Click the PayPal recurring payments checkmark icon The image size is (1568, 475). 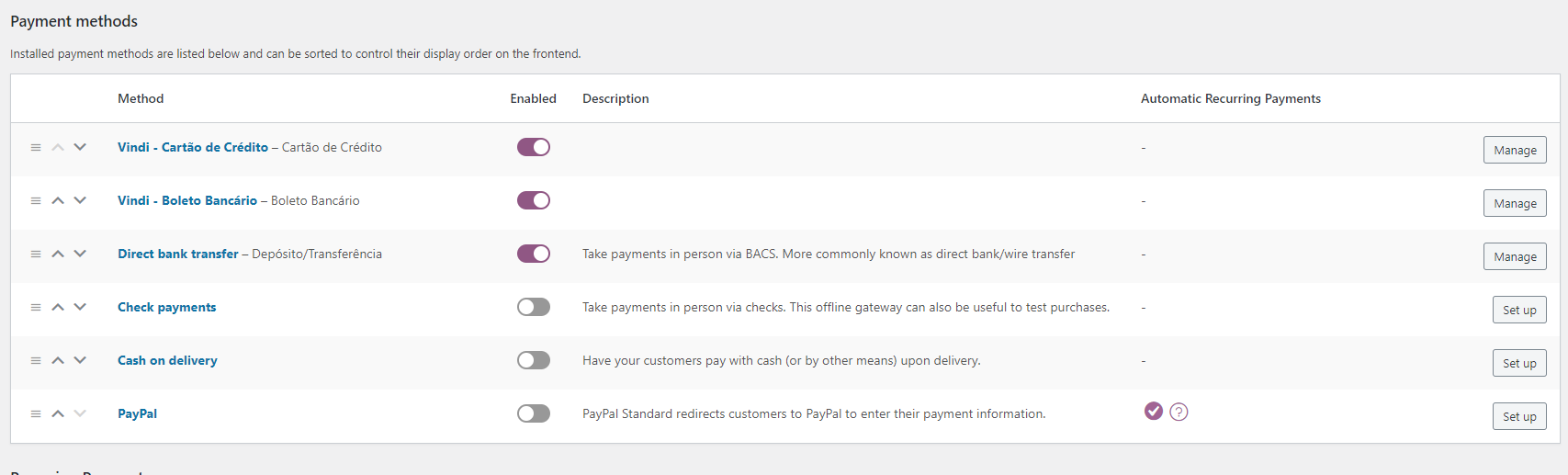point(1154,411)
